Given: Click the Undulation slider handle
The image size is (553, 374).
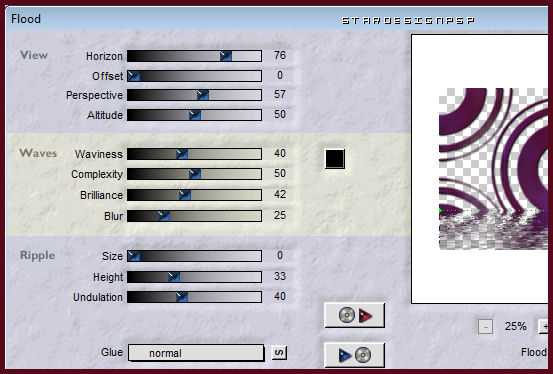Looking at the screenshot, I should pos(182,297).
